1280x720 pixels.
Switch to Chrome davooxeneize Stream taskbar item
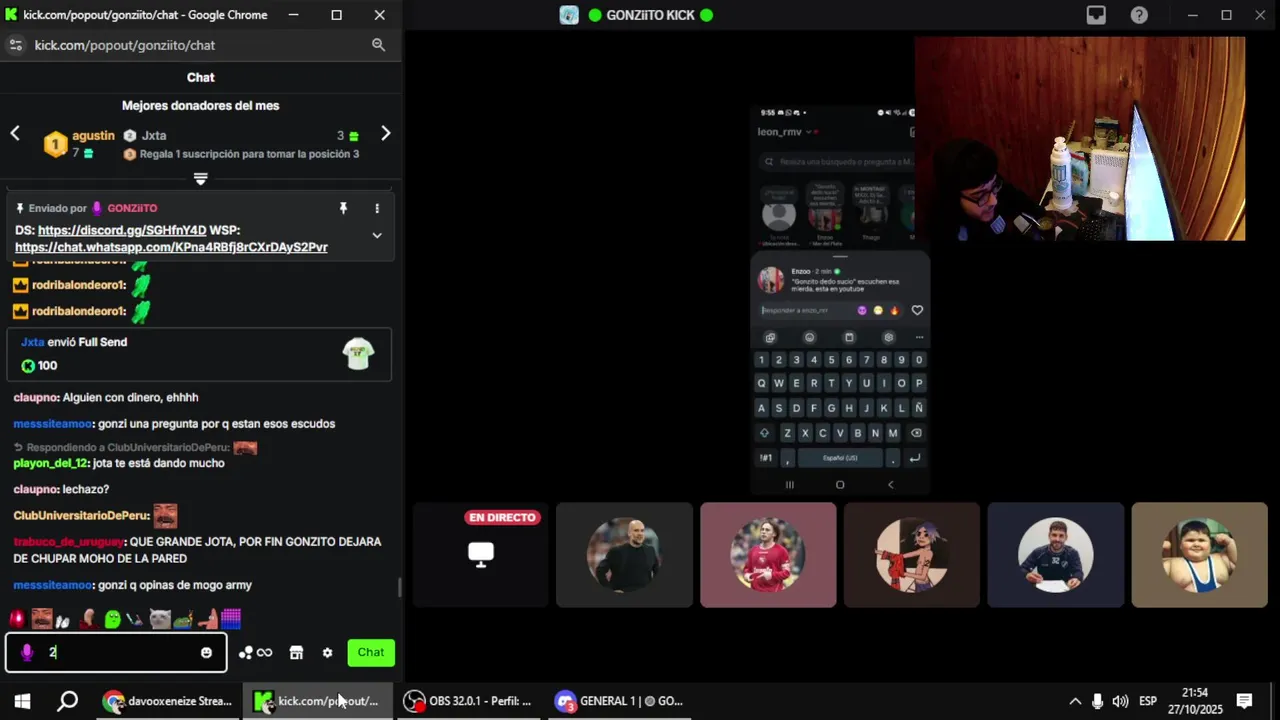pyautogui.click(x=169, y=701)
